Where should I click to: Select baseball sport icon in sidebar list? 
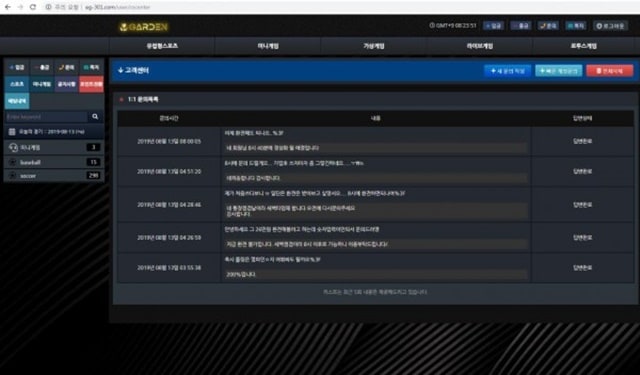click(x=13, y=162)
